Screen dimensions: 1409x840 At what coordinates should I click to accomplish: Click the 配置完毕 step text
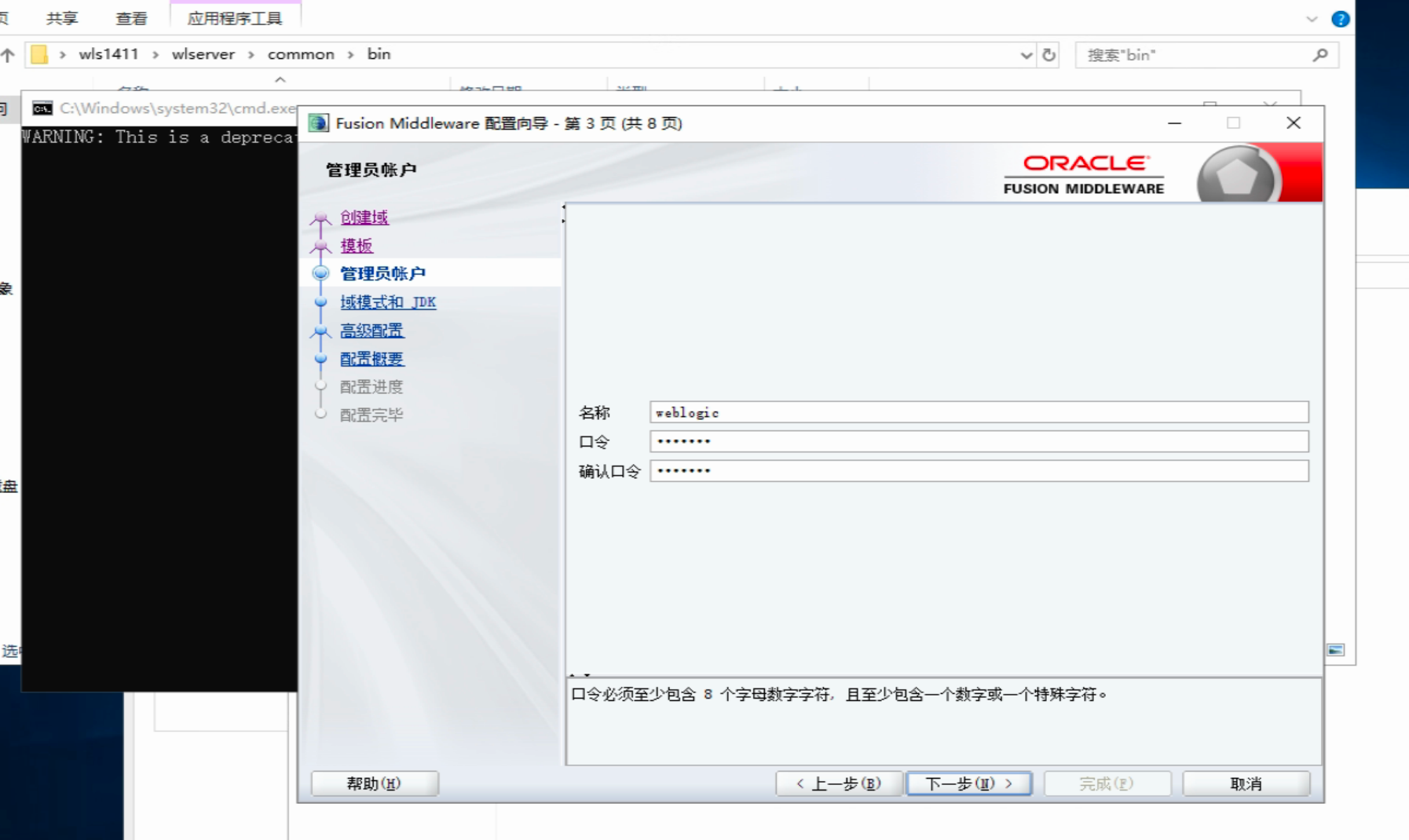coord(371,415)
